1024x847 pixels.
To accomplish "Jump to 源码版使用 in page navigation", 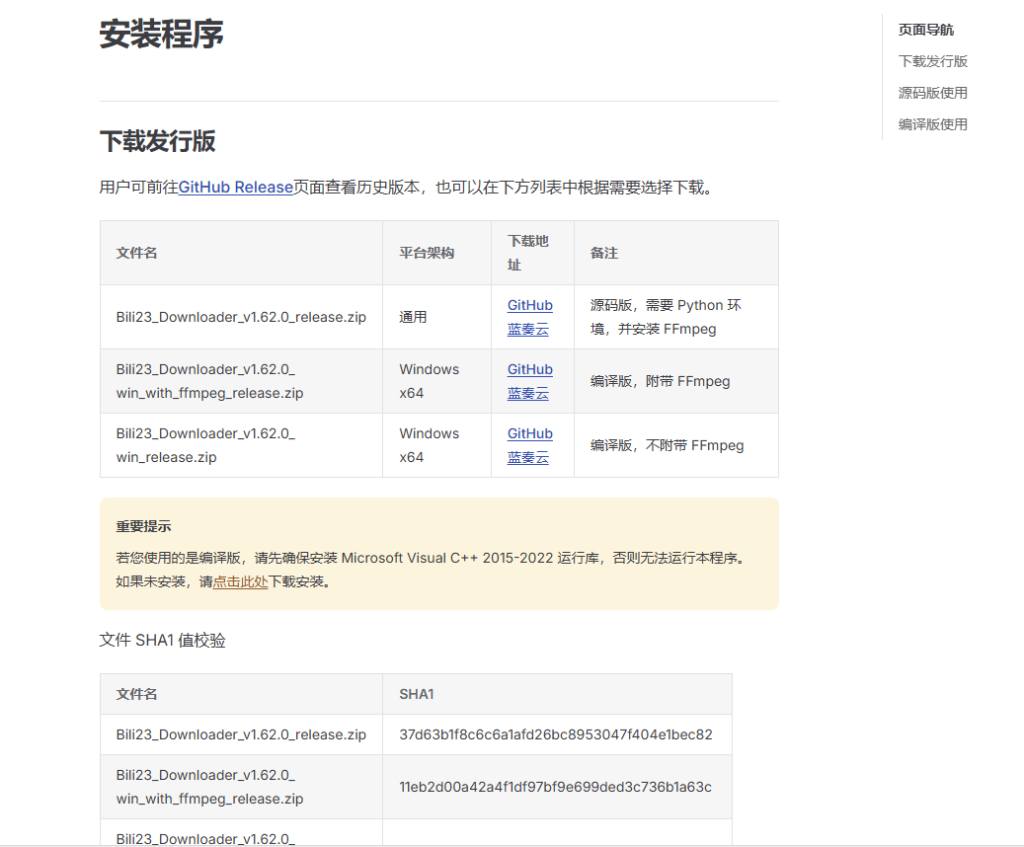I will coord(933,93).
